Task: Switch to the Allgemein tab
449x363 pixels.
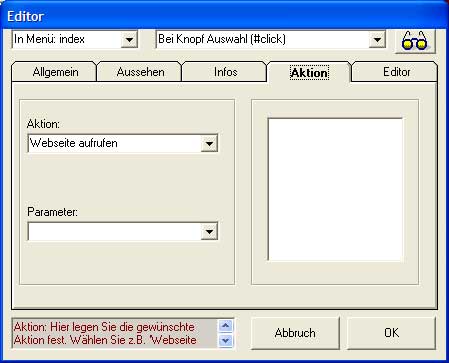Action: [55, 72]
